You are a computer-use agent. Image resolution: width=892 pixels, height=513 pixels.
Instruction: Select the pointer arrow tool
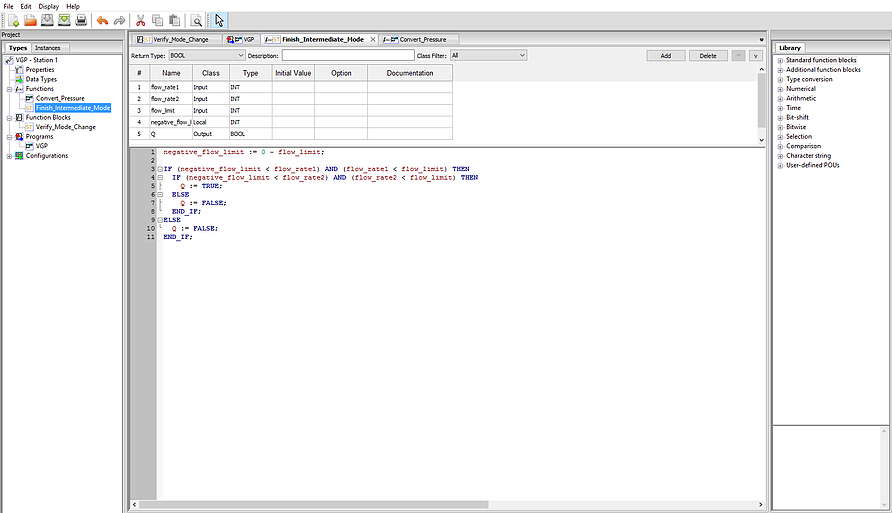coord(220,20)
